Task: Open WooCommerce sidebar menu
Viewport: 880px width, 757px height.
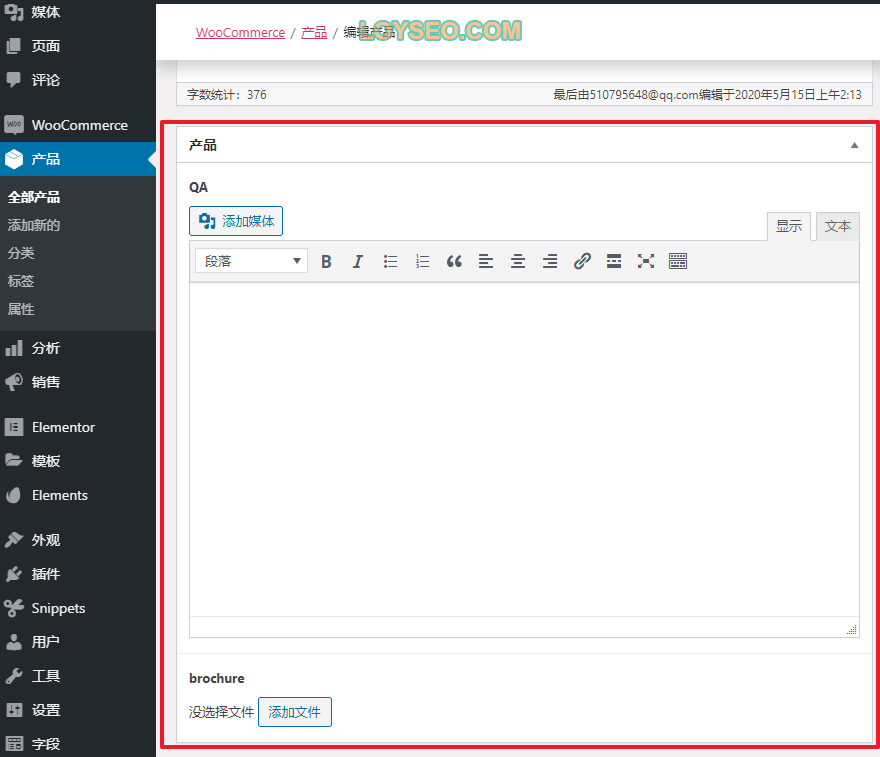Action: 78,125
